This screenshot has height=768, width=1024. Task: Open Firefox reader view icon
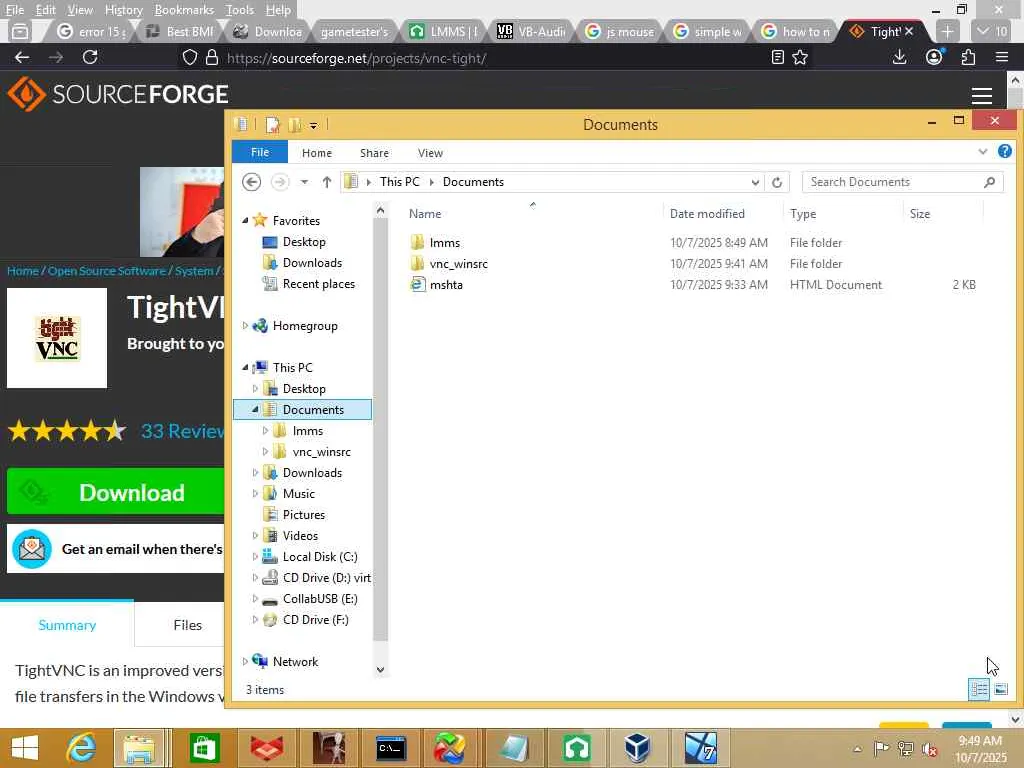[777, 57]
